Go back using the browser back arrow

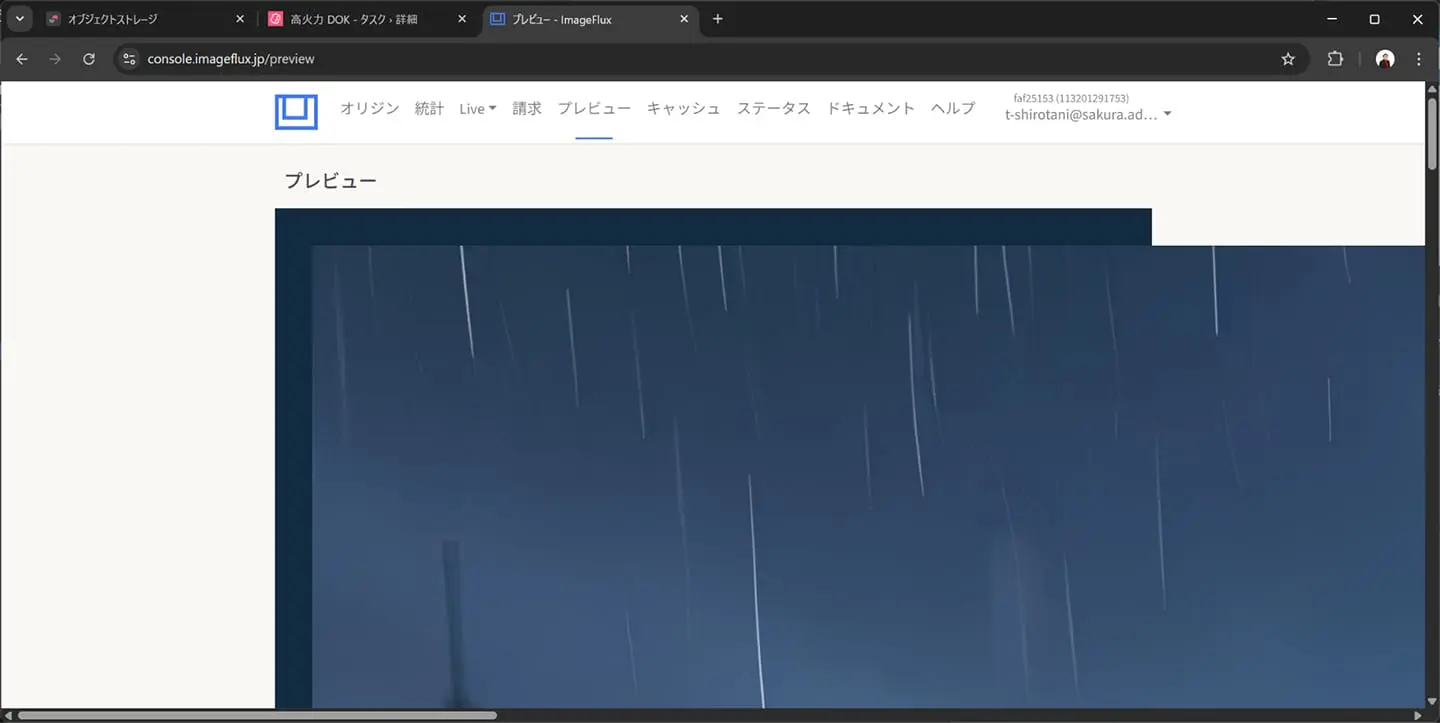[x=22, y=59]
